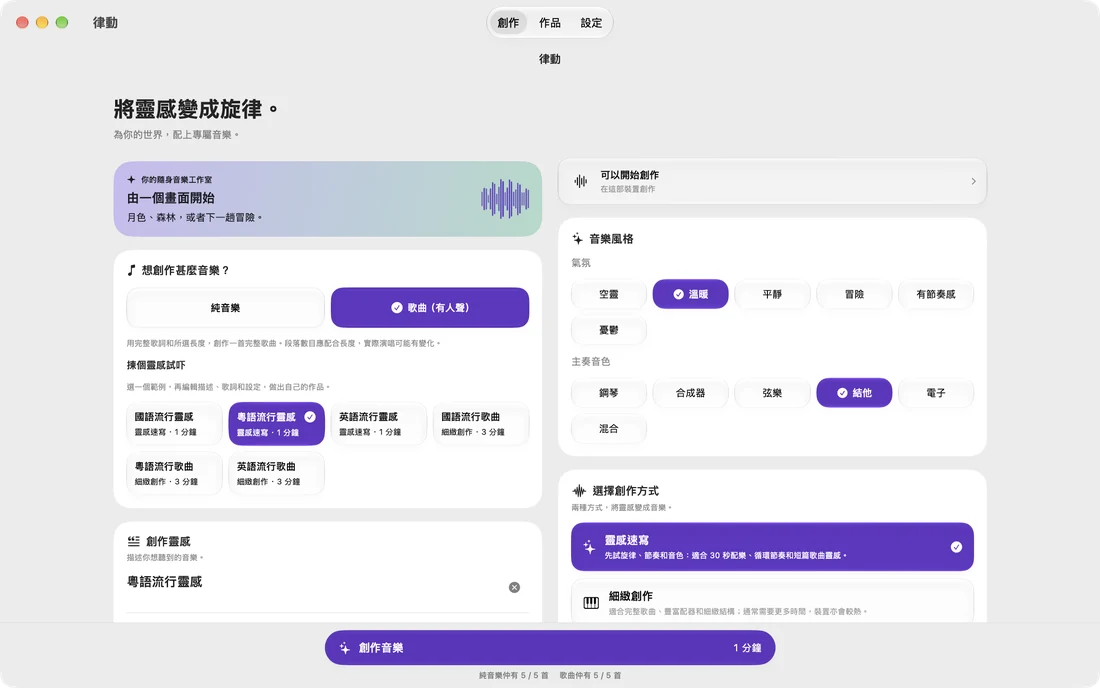Screen dimensions: 1100x688
Task: Open the 設定 tab
Action: pos(591,22)
